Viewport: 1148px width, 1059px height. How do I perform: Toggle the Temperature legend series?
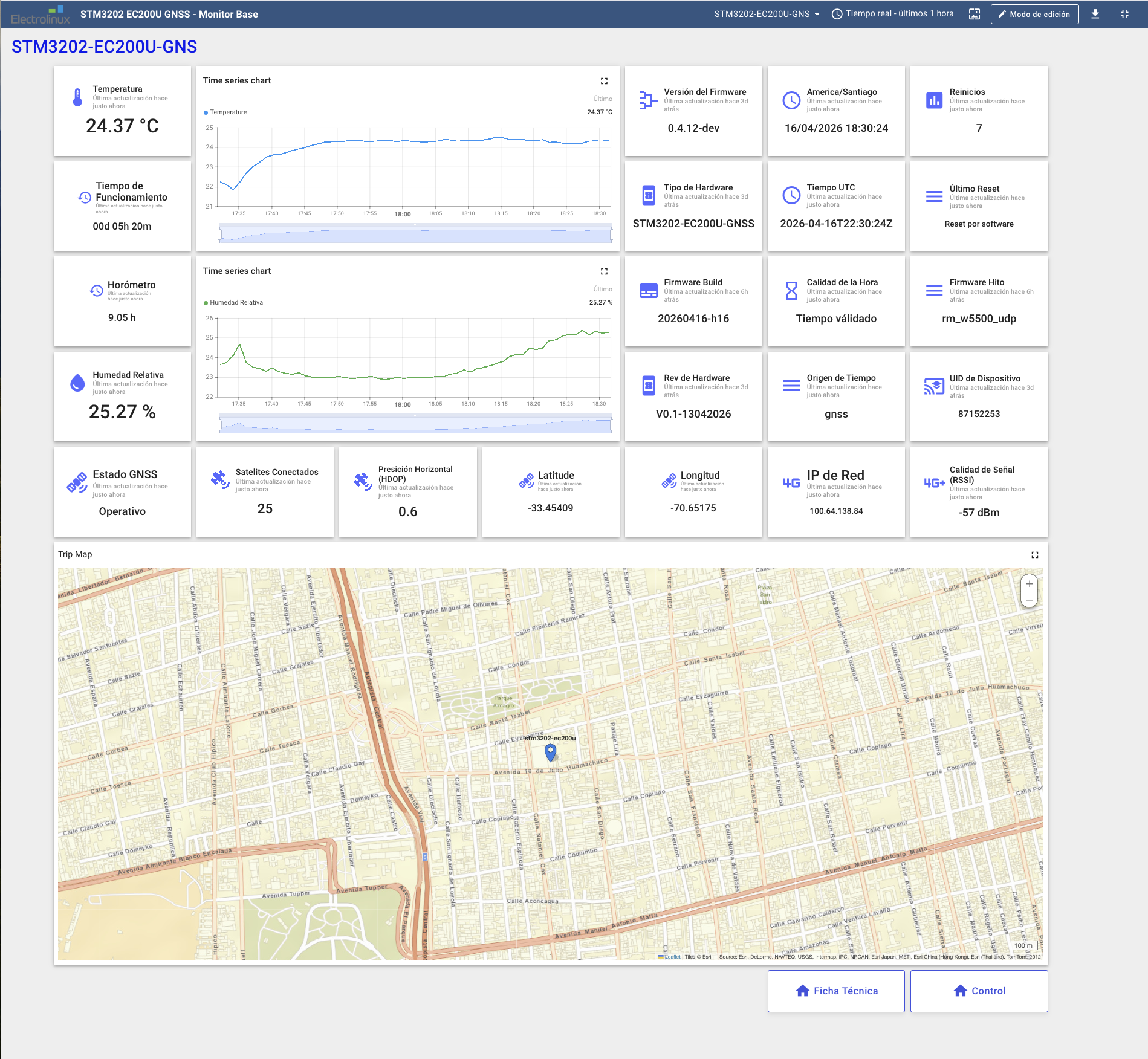pos(228,112)
